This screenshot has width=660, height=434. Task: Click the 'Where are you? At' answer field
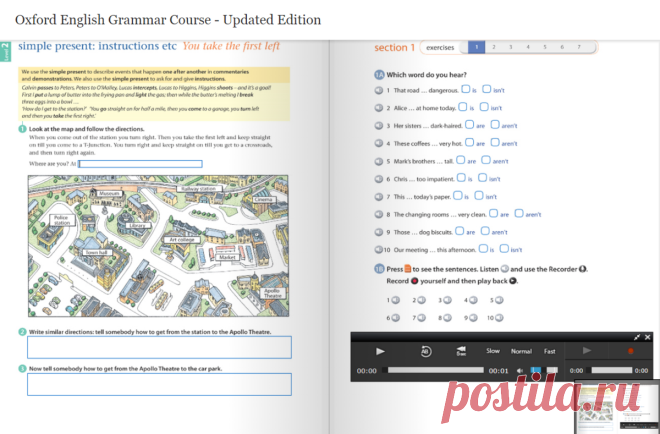tap(141, 164)
